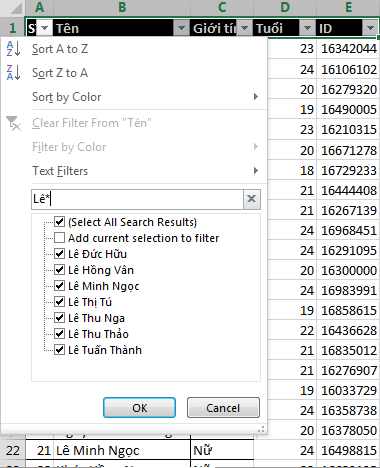The width and height of the screenshot is (380, 468).
Task: Click the Sort Z to A icon
Action: [x=13, y=73]
